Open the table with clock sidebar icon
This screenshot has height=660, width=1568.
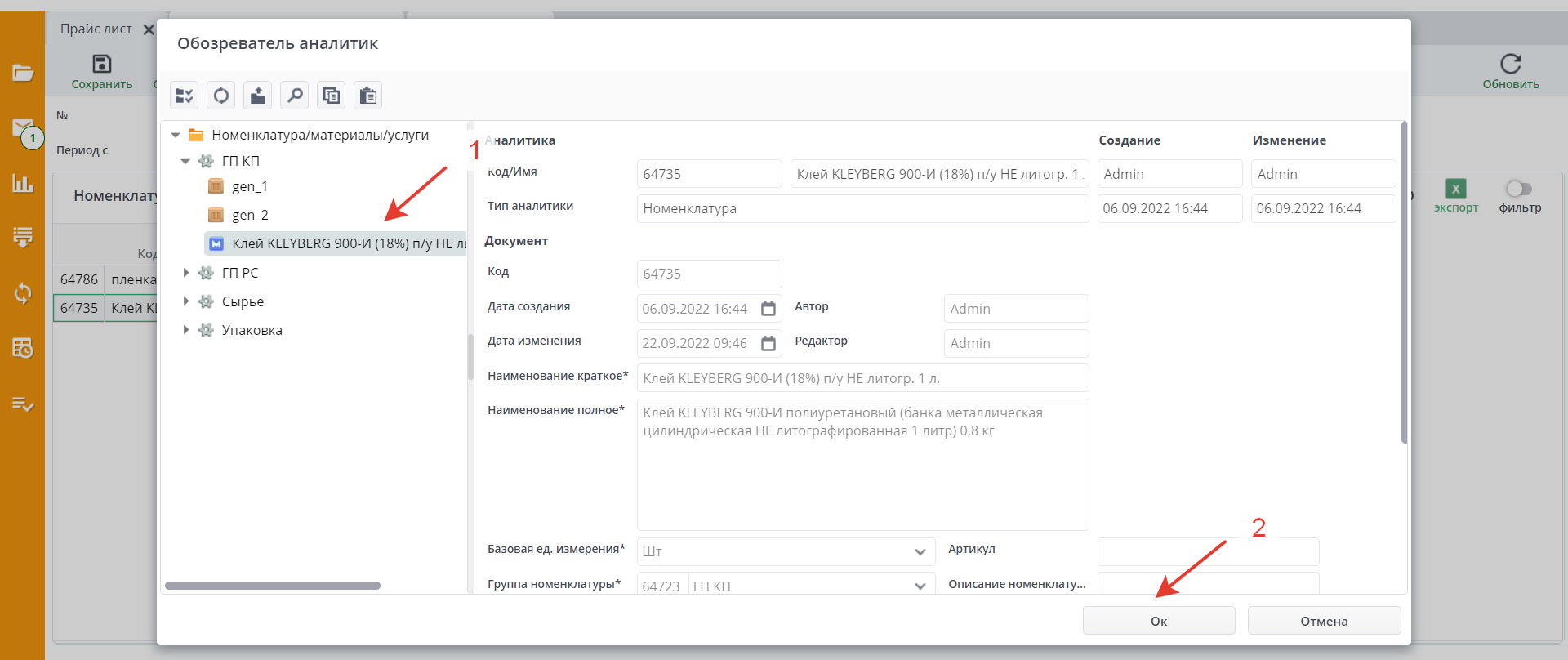[x=23, y=348]
